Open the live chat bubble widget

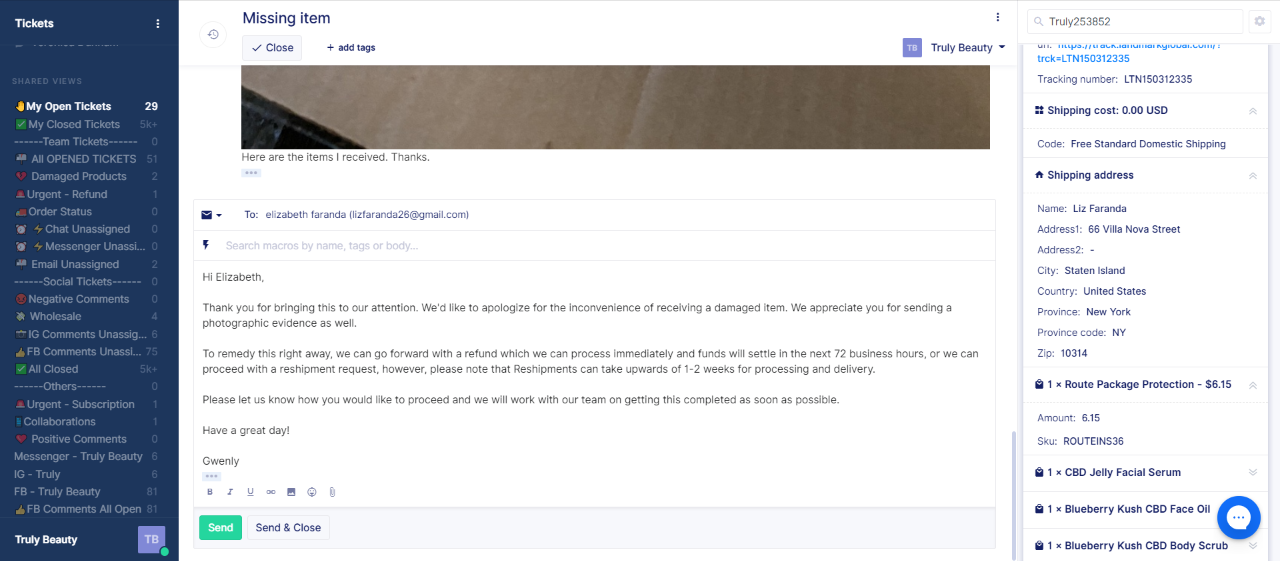click(1238, 517)
